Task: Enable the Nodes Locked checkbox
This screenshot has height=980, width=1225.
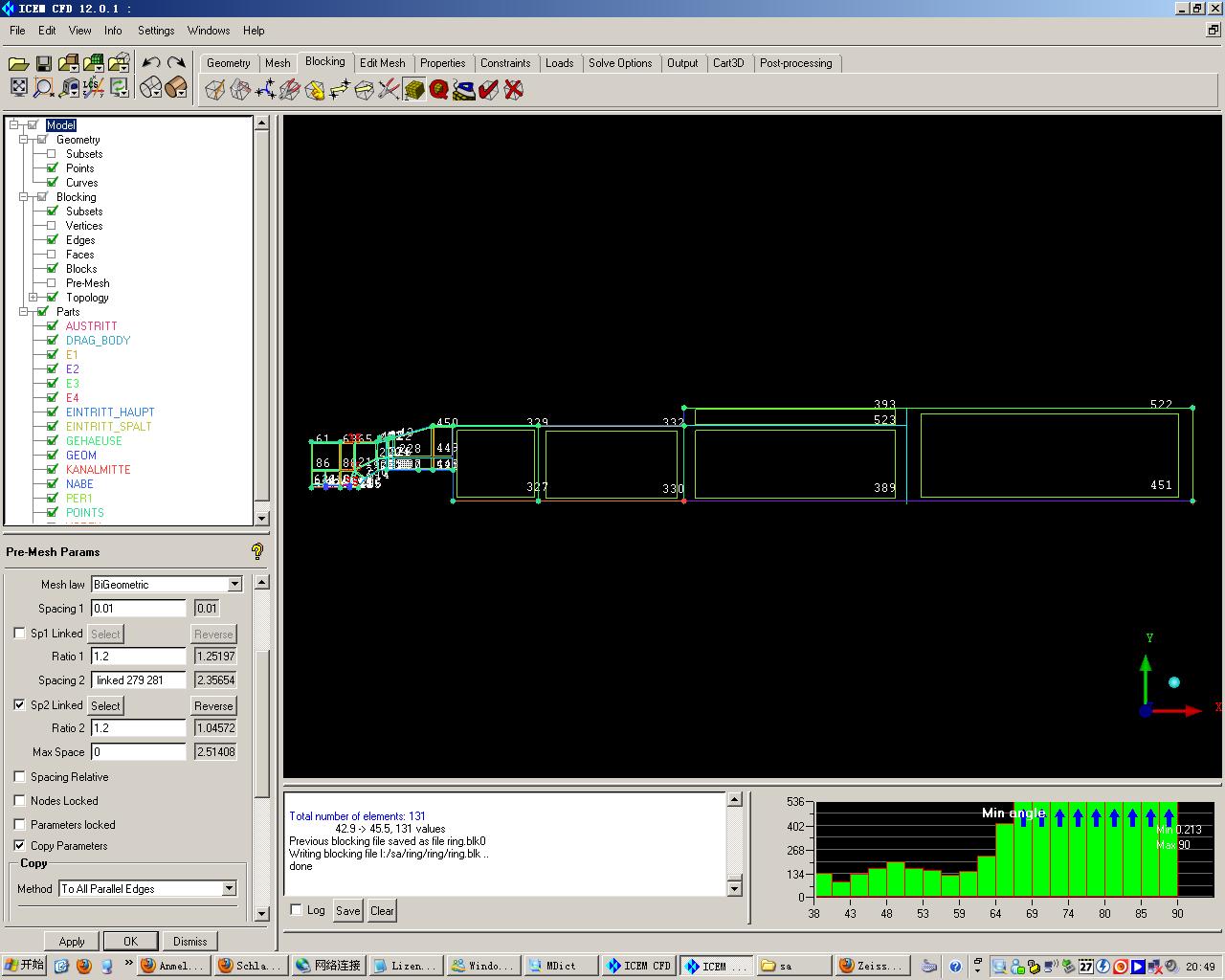Action: (x=19, y=800)
